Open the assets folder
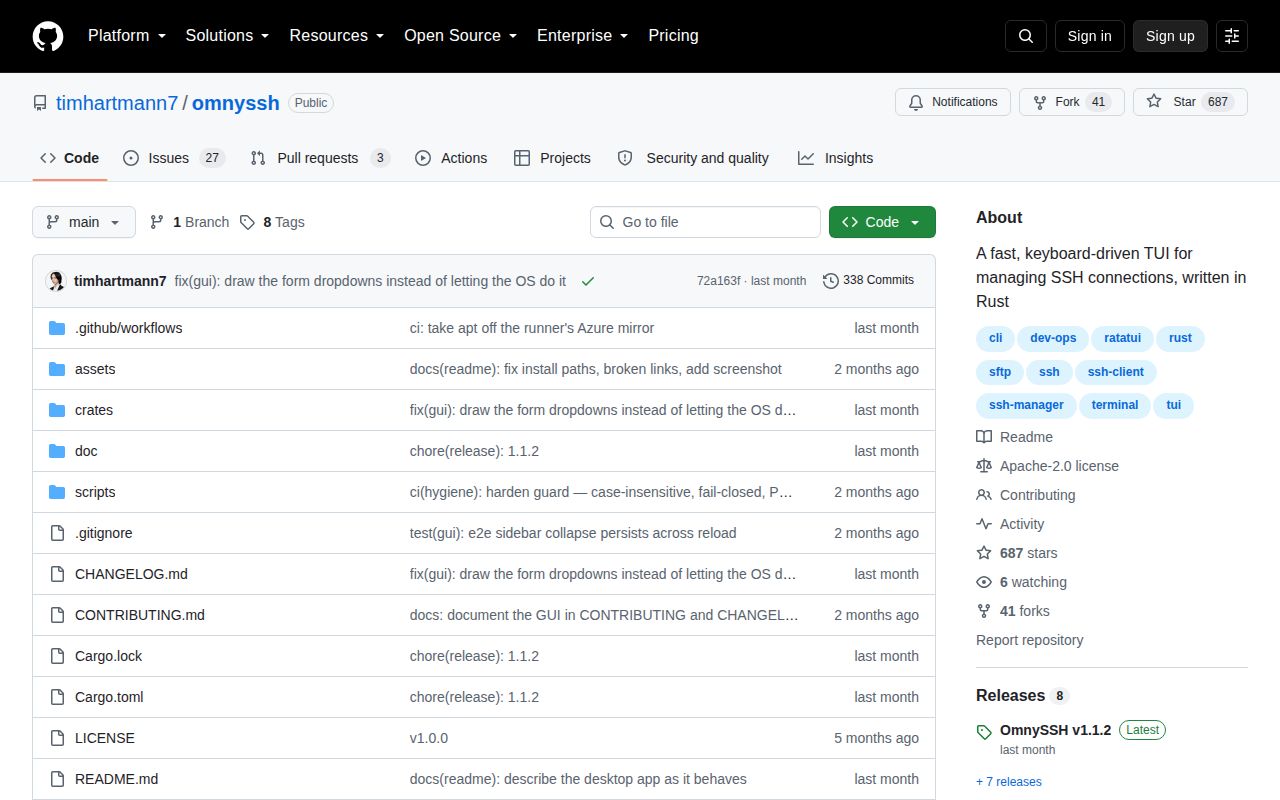Screen dimensions: 1280x800 point(95,369)
